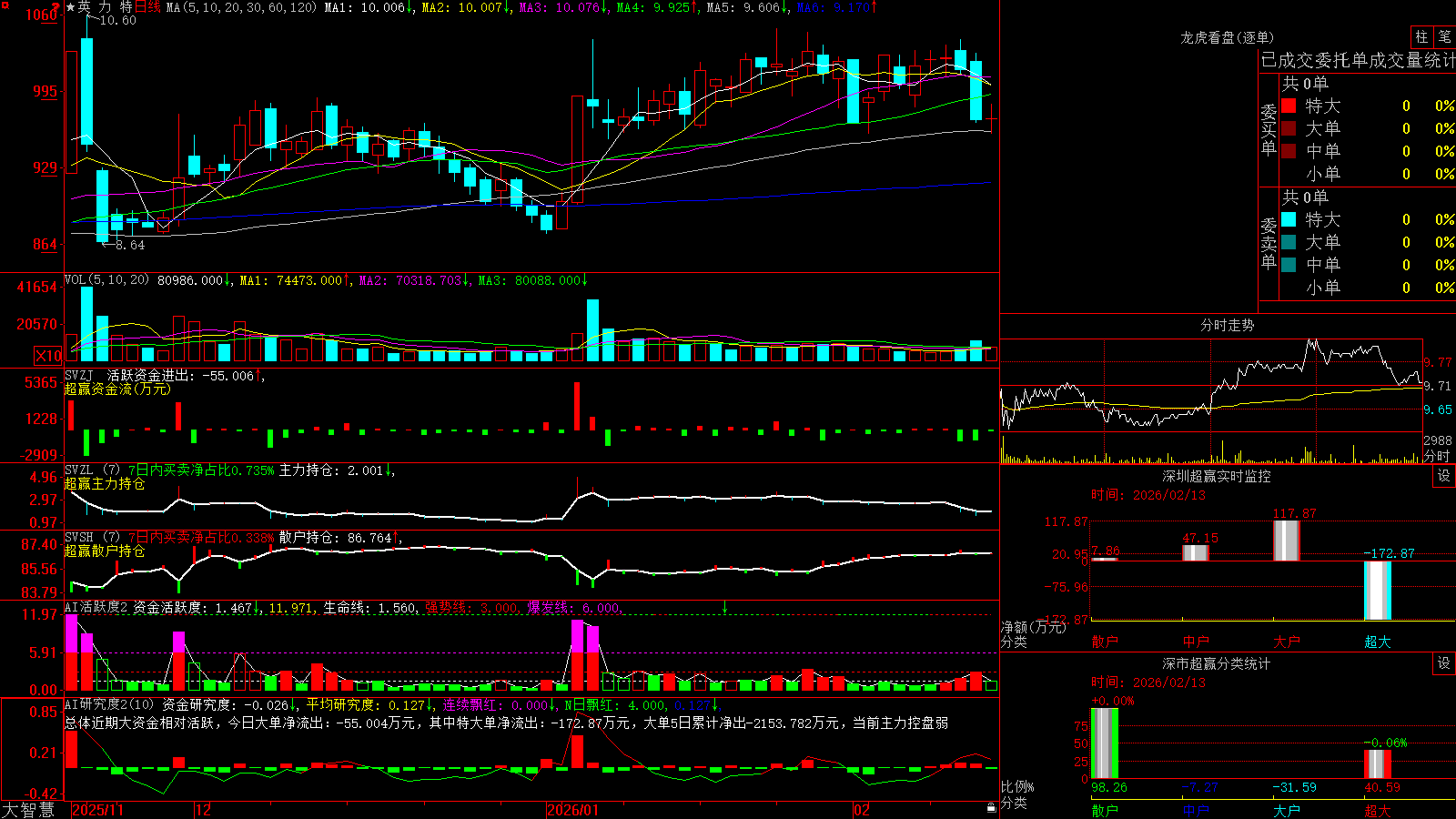Click red 特大 buy-order color swatch
Screen dimensions: 1456x819
pyautogui.click(x=1289, y=106)
